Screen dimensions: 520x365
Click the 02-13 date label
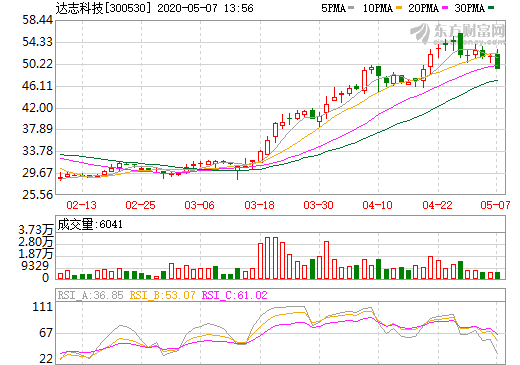(81, 205)
